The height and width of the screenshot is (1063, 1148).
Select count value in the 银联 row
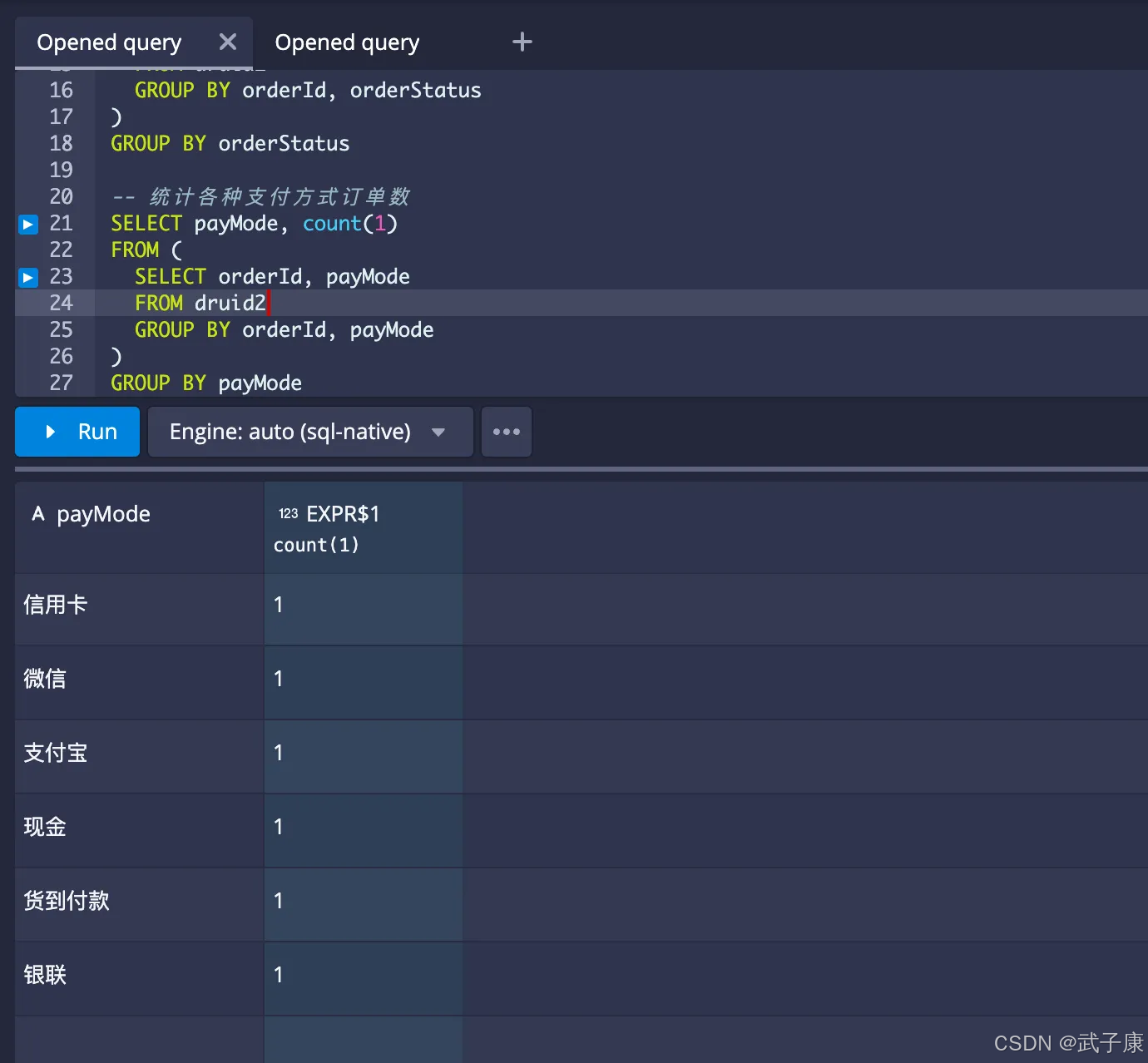tap(364, 979)
